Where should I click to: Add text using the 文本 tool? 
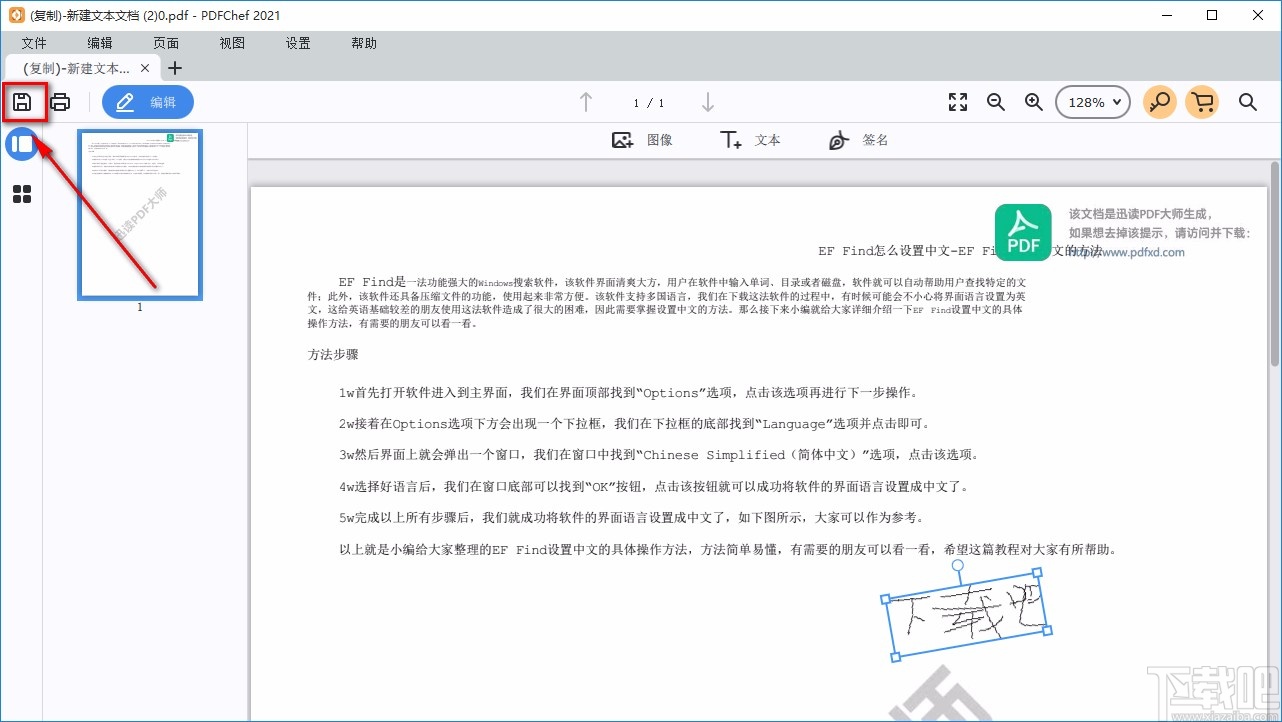(x=750, y=139)
